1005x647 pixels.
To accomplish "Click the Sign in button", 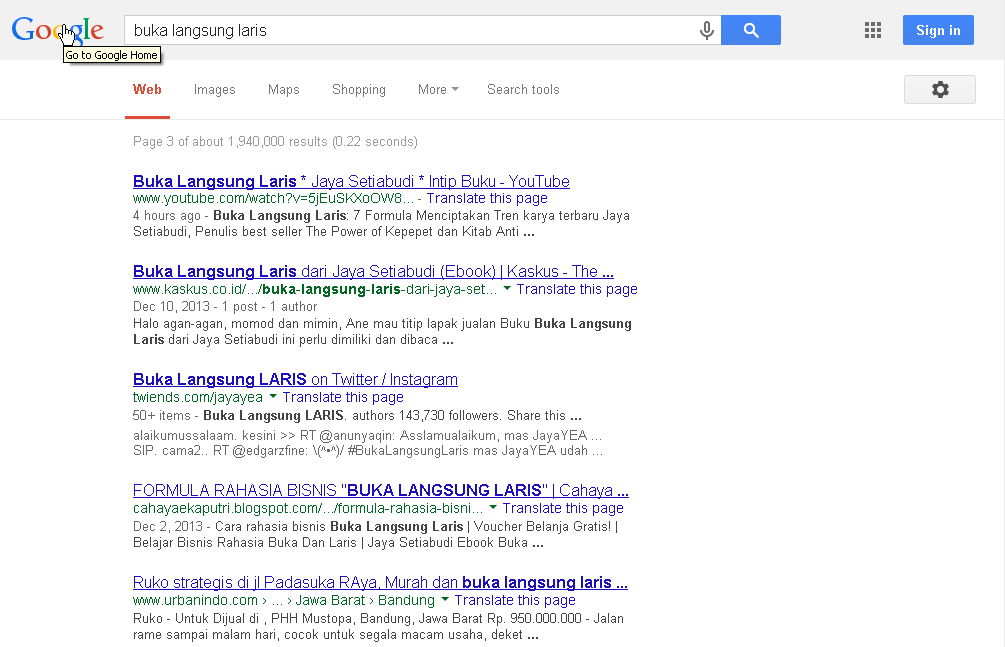I will point(938,30).
